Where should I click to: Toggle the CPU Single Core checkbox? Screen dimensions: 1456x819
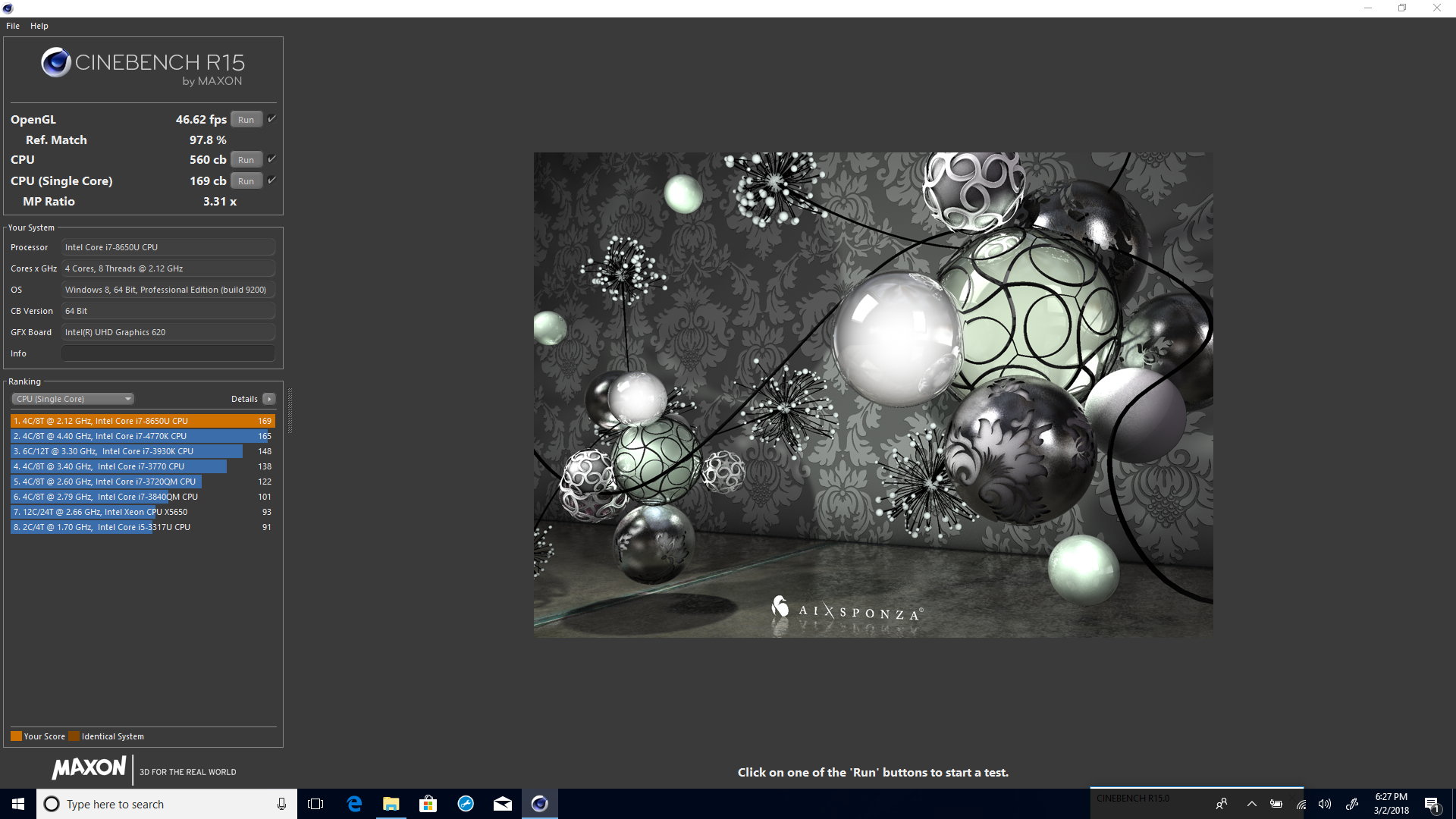tap(271, 180)
